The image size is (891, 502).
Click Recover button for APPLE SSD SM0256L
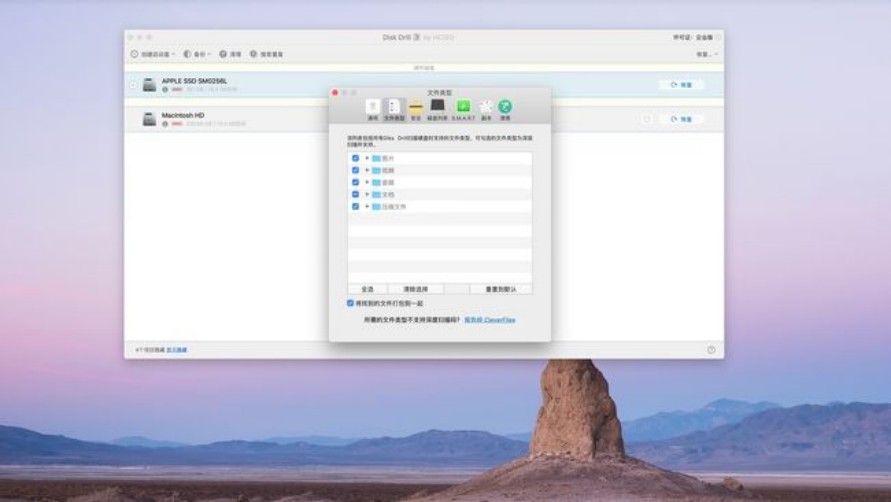coord(681,85)
